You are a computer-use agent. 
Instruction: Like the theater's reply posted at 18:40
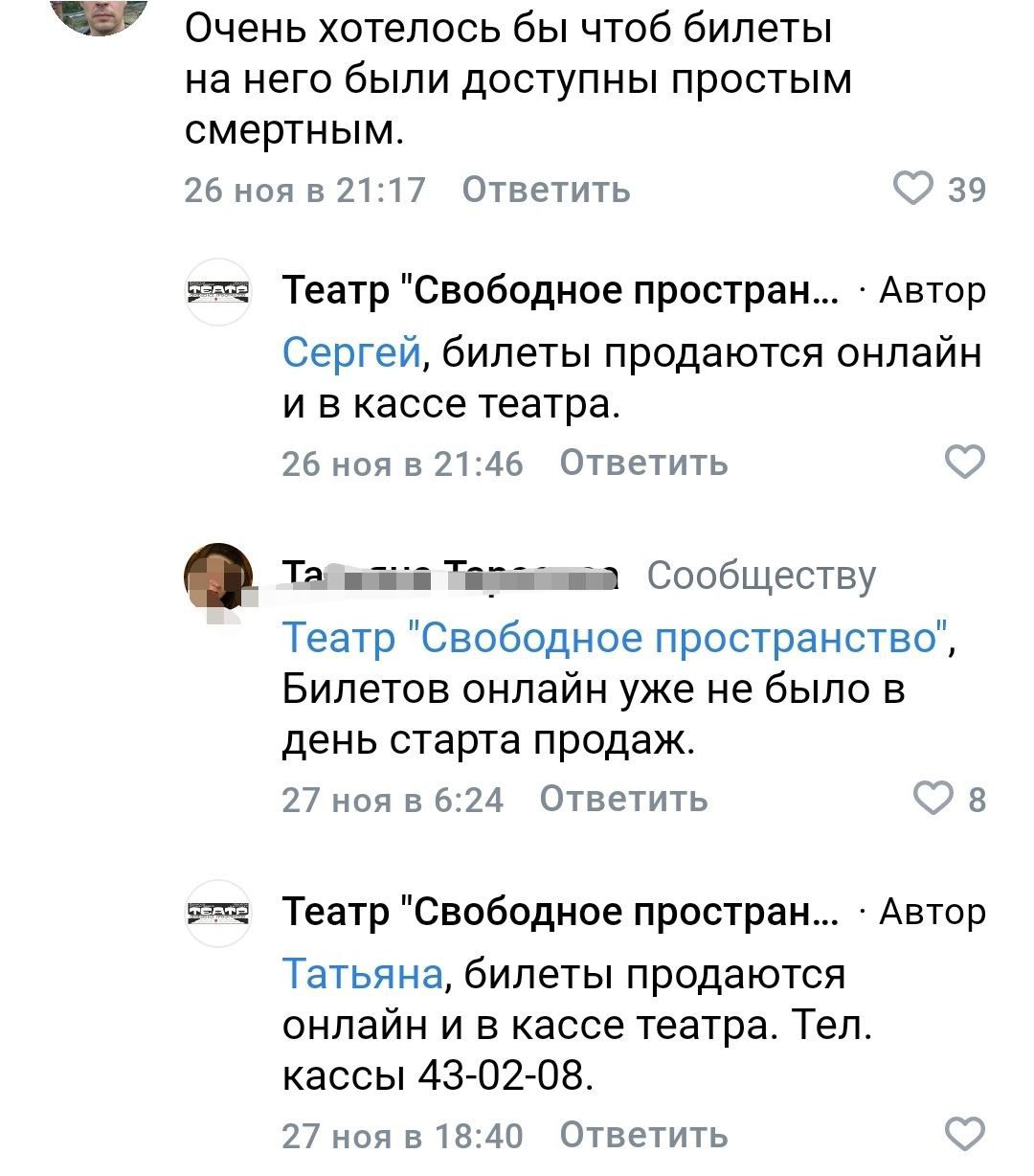[x=964, y=1134]
